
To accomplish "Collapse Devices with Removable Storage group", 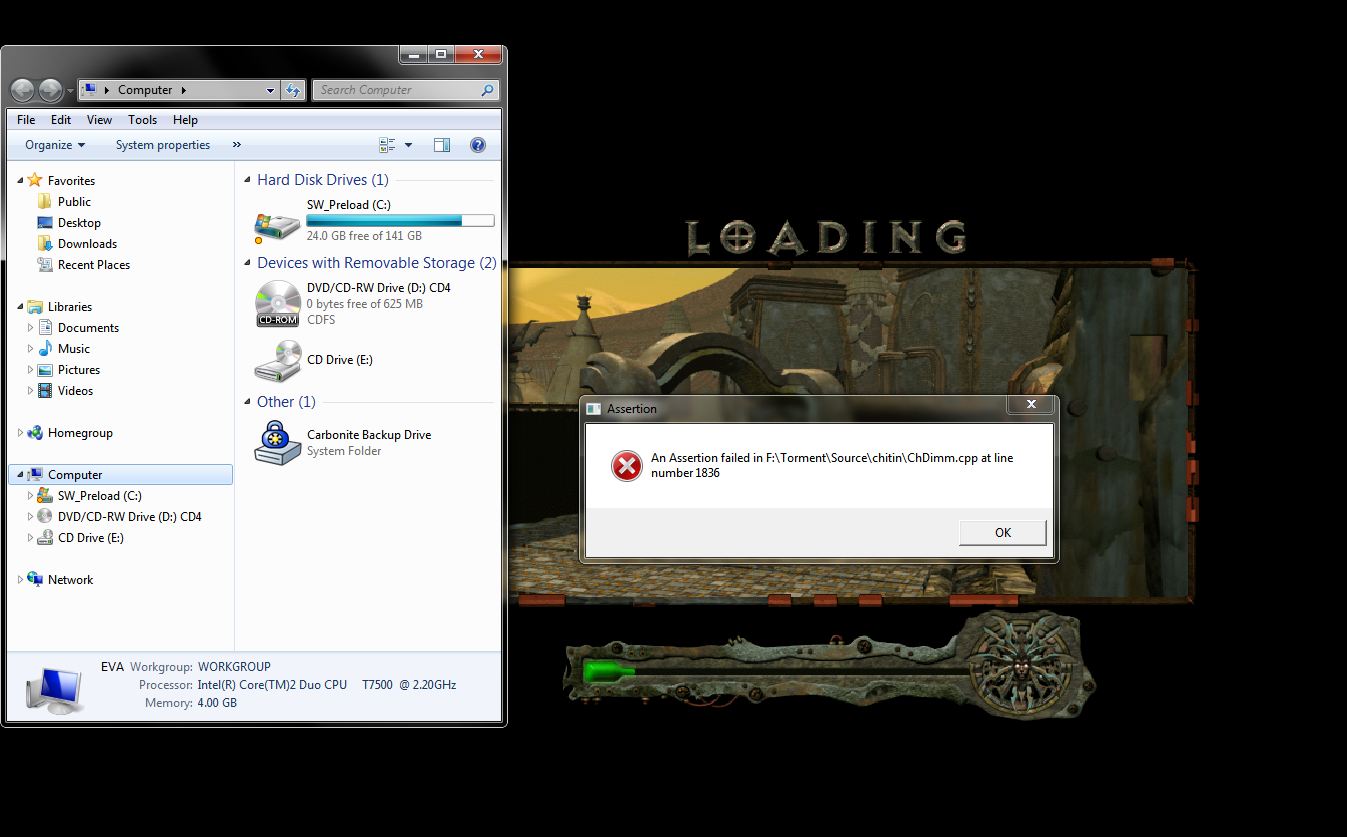I will click(x=248, y=264).
